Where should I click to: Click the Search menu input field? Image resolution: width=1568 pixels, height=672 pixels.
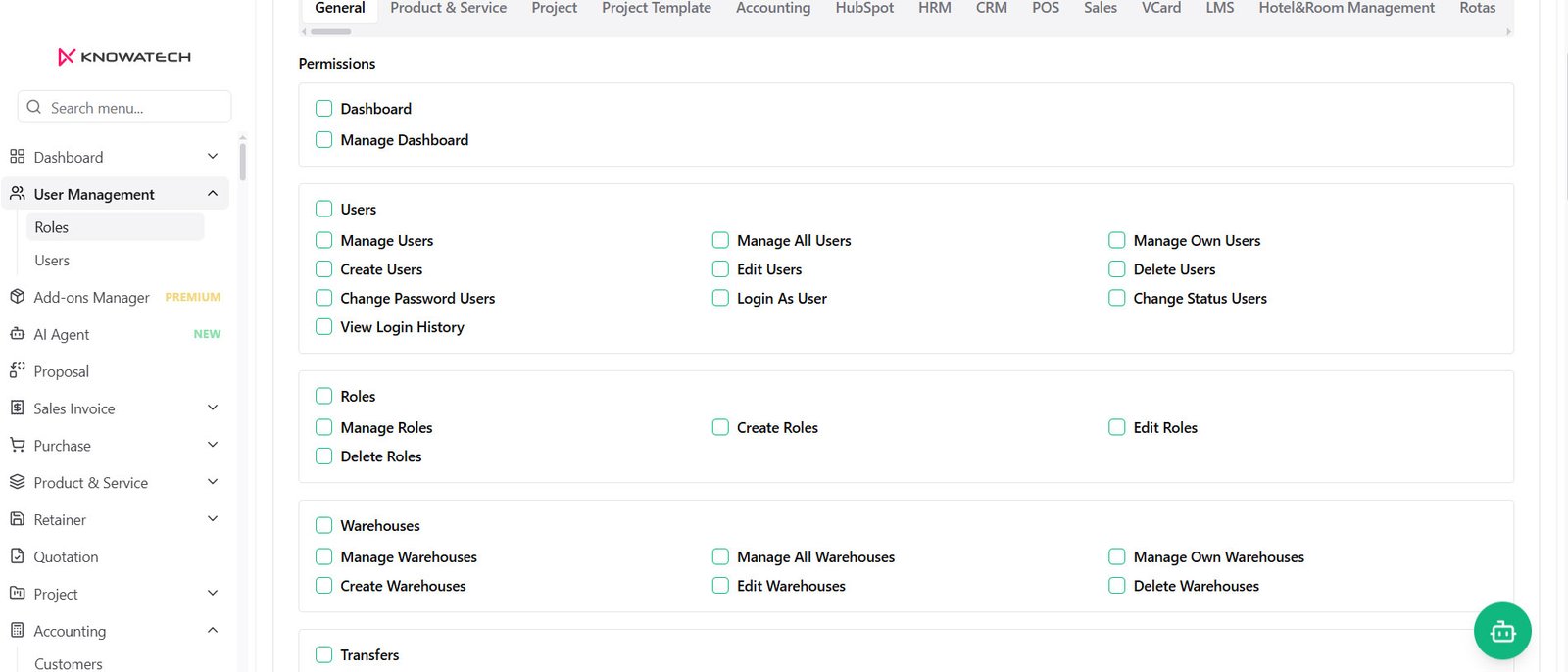tap(124, 107)
